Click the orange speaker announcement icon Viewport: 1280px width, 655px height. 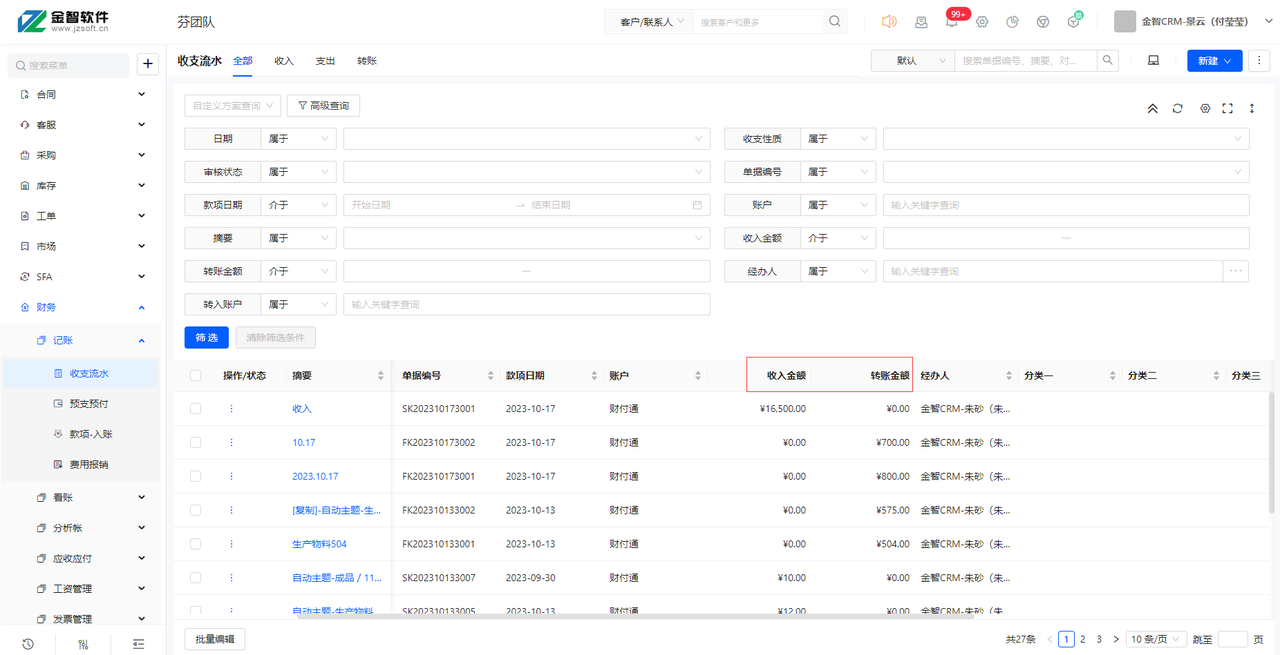tap(889, 21)
